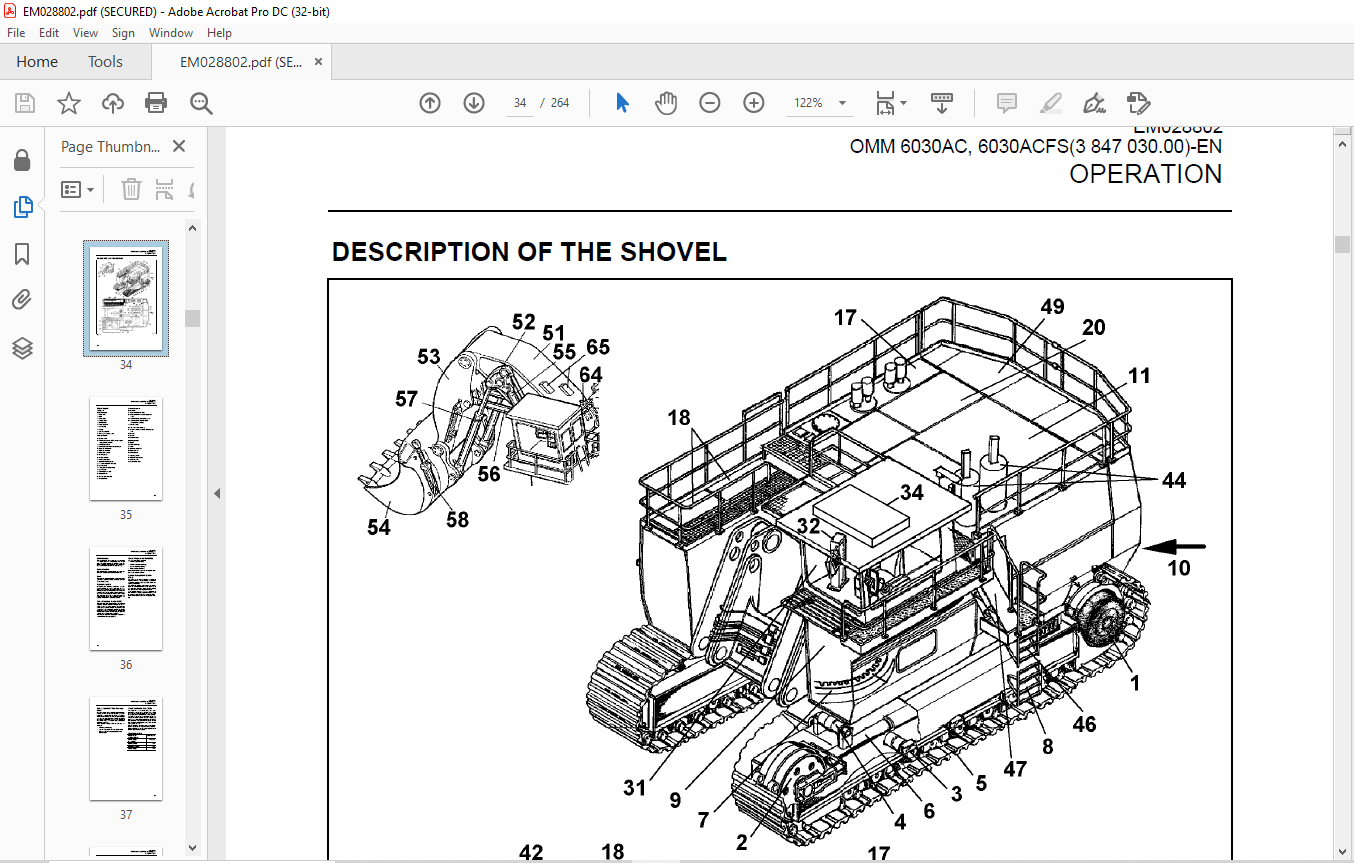The image size is (1354, 863).
Task: Click document scrollbar up arrow
Action: (1342, 144)
